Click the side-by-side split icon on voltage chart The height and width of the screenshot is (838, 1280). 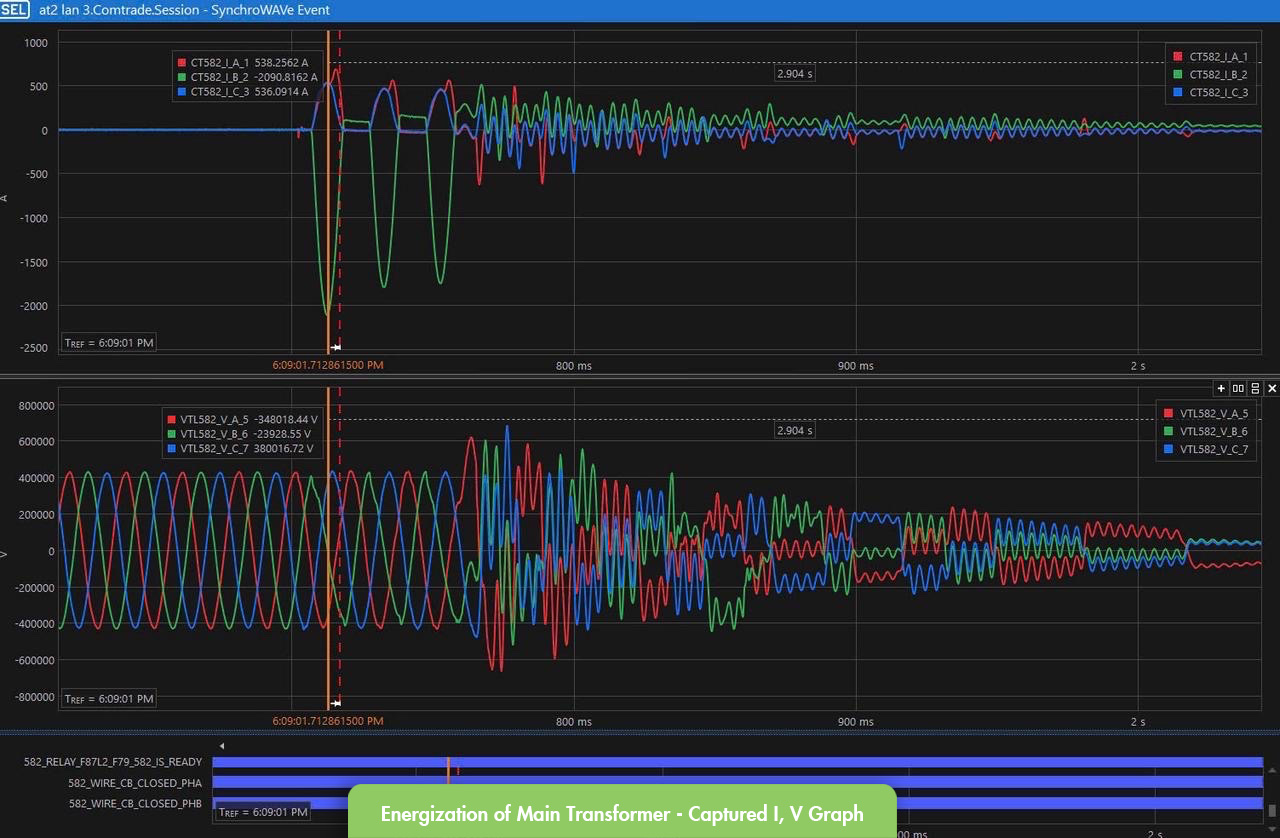pyautogui.click(x=1238, y=388)
